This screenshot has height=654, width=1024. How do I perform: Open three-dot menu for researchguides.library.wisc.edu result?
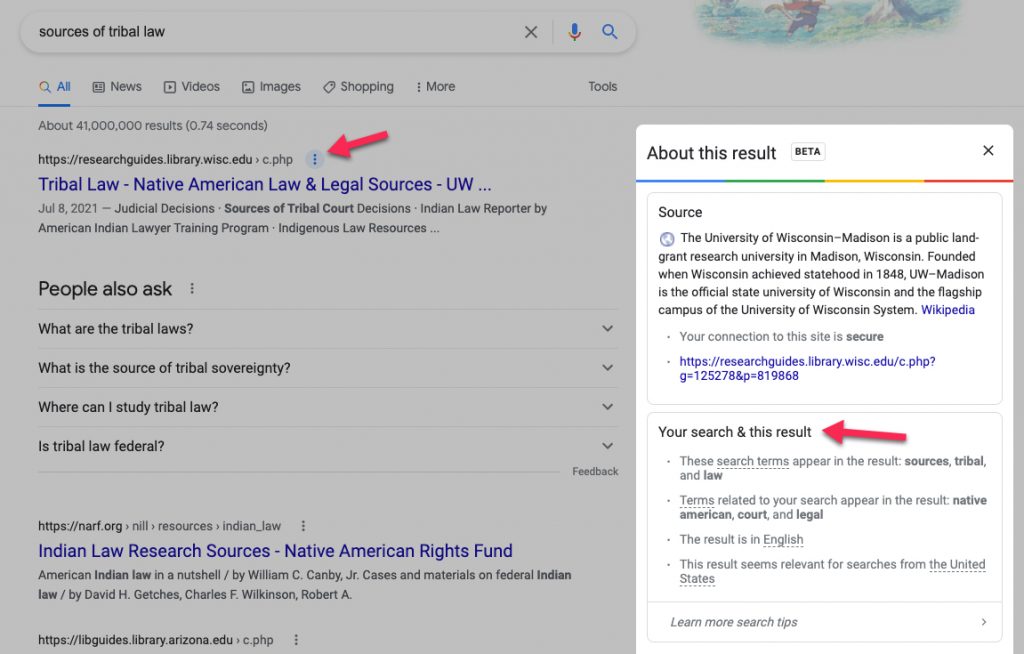[315, 159]
